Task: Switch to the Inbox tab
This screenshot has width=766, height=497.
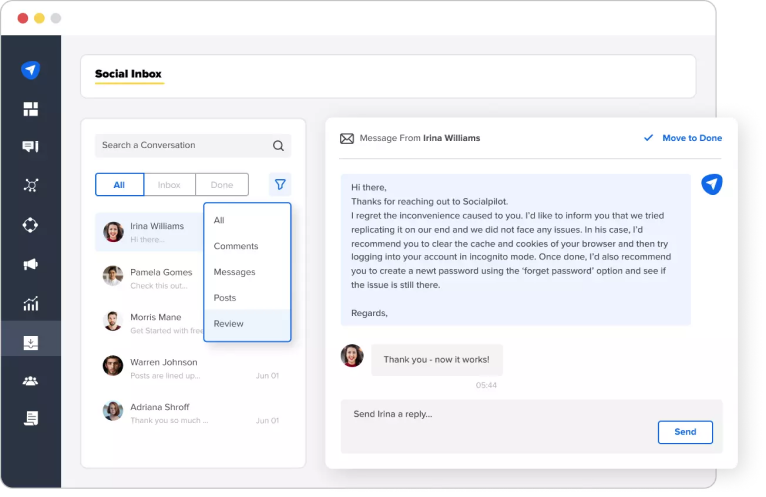Action: click(169, 185)
